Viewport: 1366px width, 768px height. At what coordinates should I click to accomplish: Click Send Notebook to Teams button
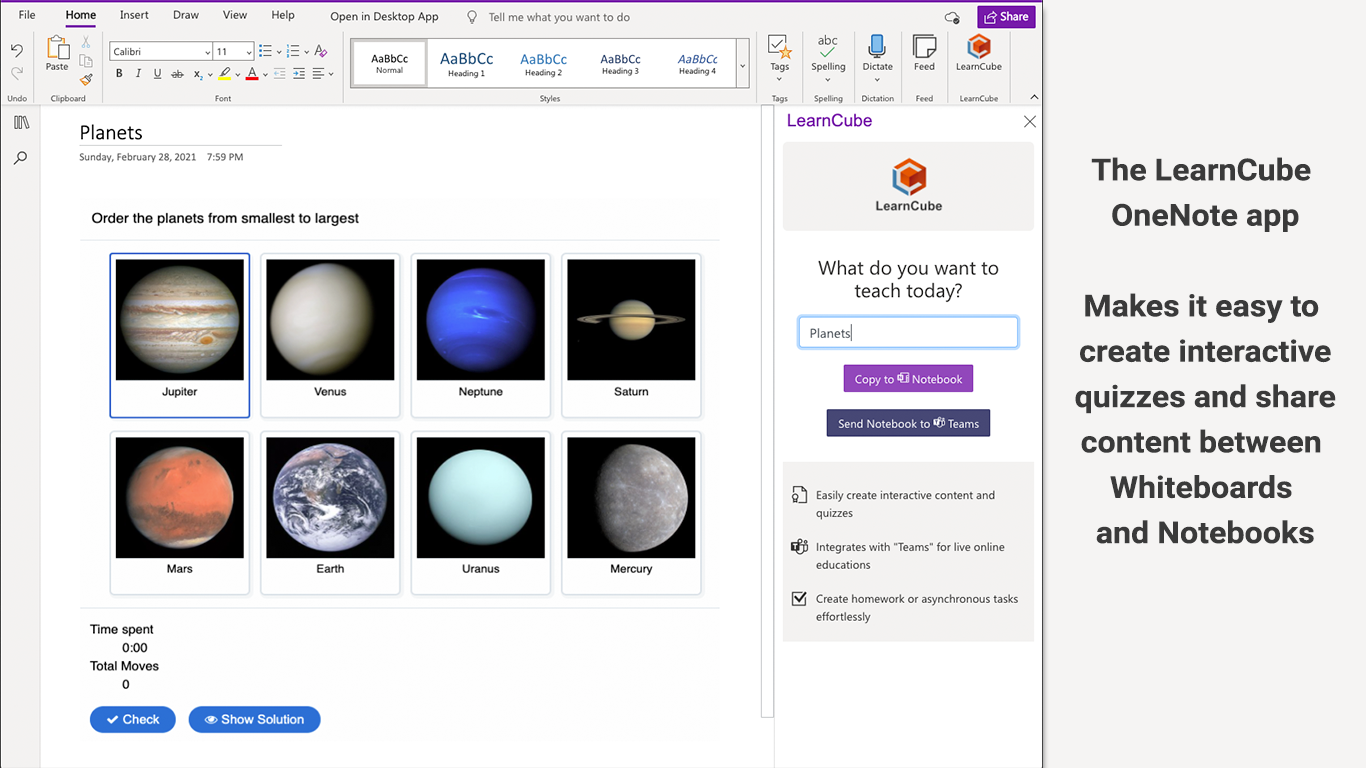pos(908,423)
